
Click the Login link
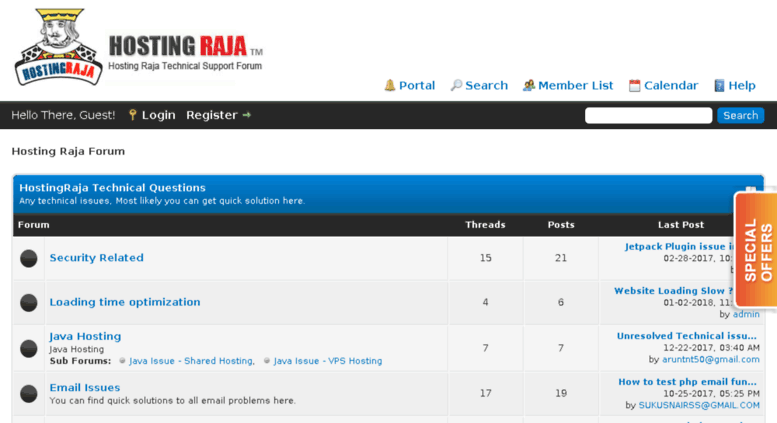pos(159,115)
